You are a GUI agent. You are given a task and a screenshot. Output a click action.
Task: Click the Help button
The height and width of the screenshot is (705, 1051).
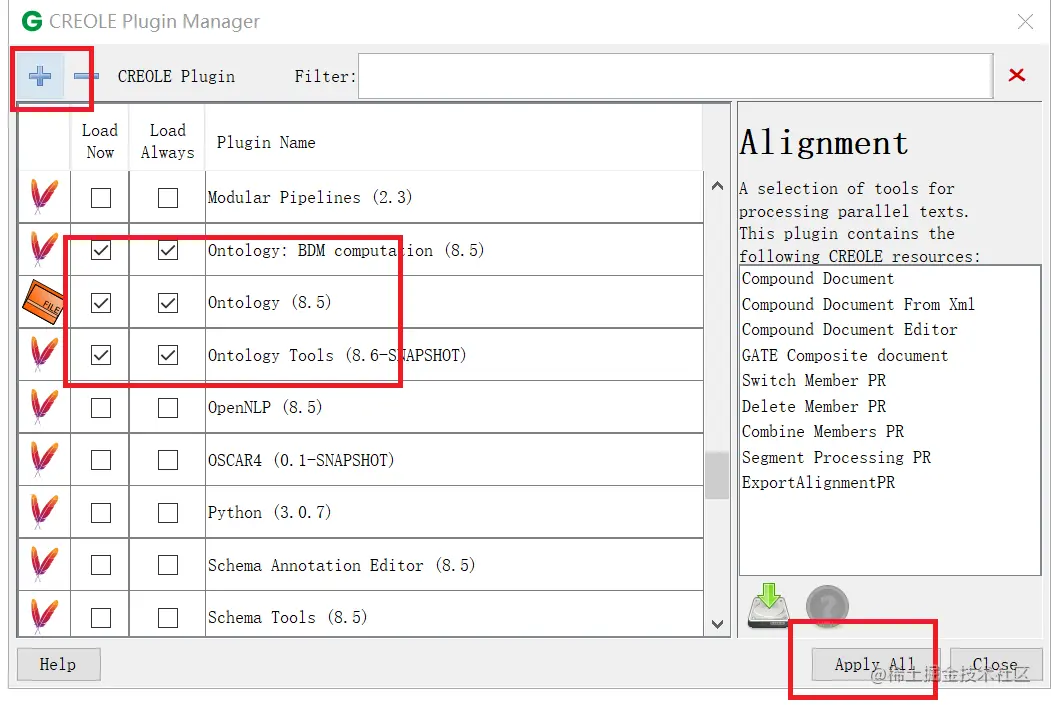coord(58,664)
